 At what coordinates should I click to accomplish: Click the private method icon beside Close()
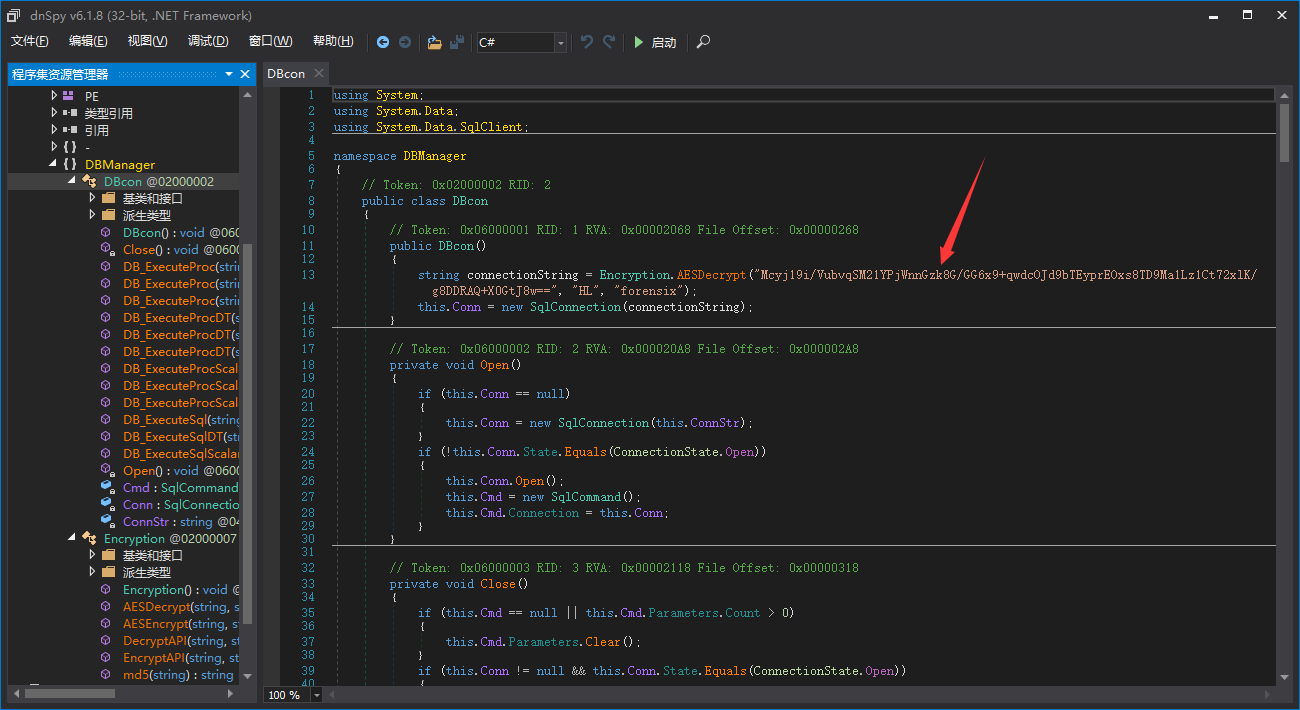tap(107, 249)
